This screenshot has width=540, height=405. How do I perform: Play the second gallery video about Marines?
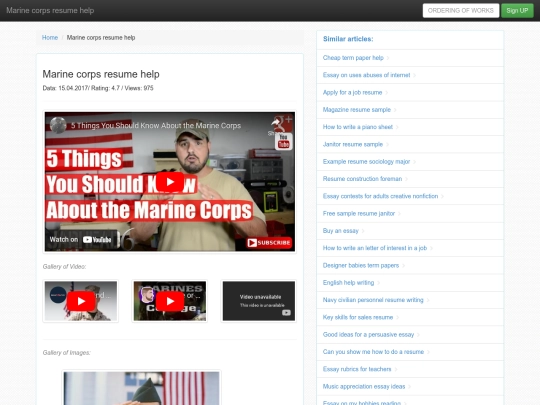170,301
